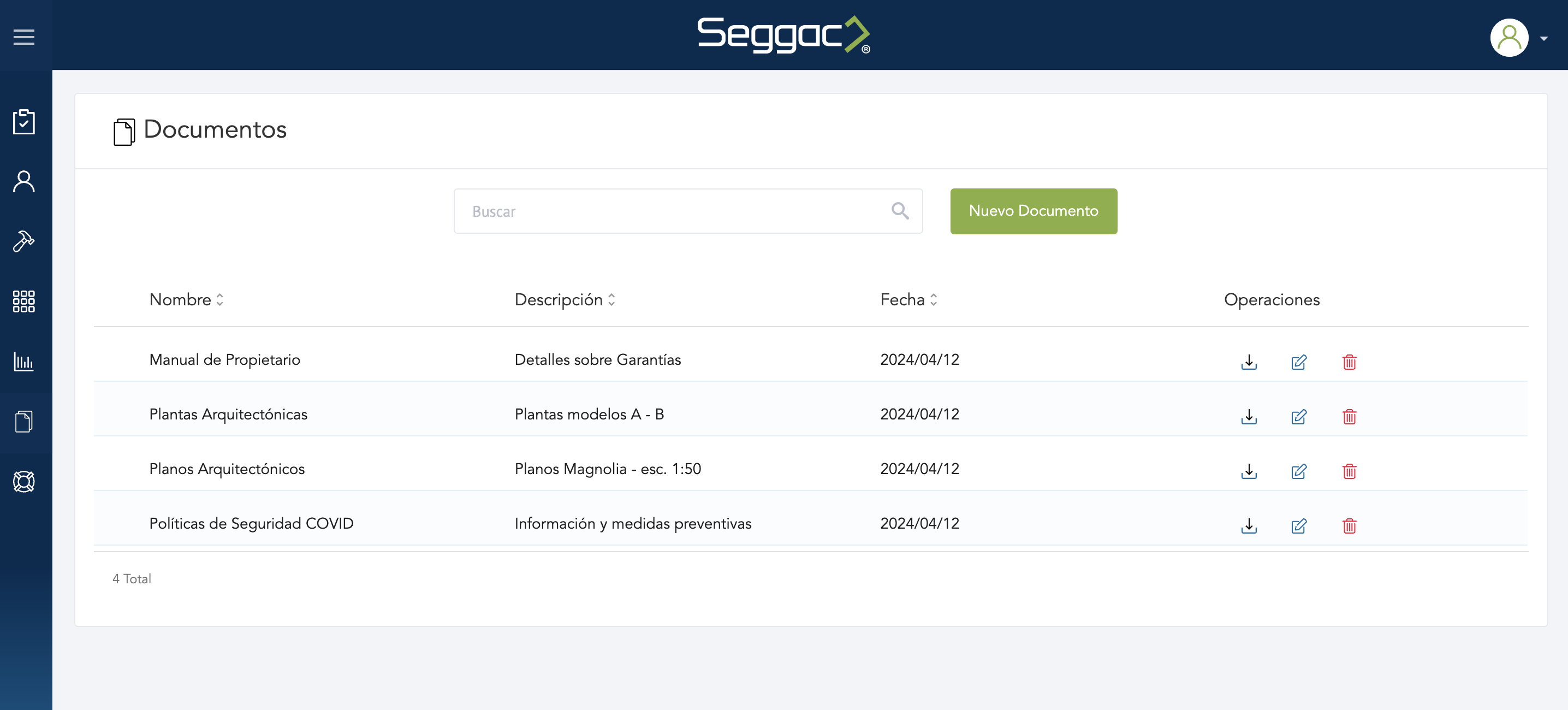Sort table by Nombre column
Viewport: 1568px width, 710px height.
click(219, 300)
